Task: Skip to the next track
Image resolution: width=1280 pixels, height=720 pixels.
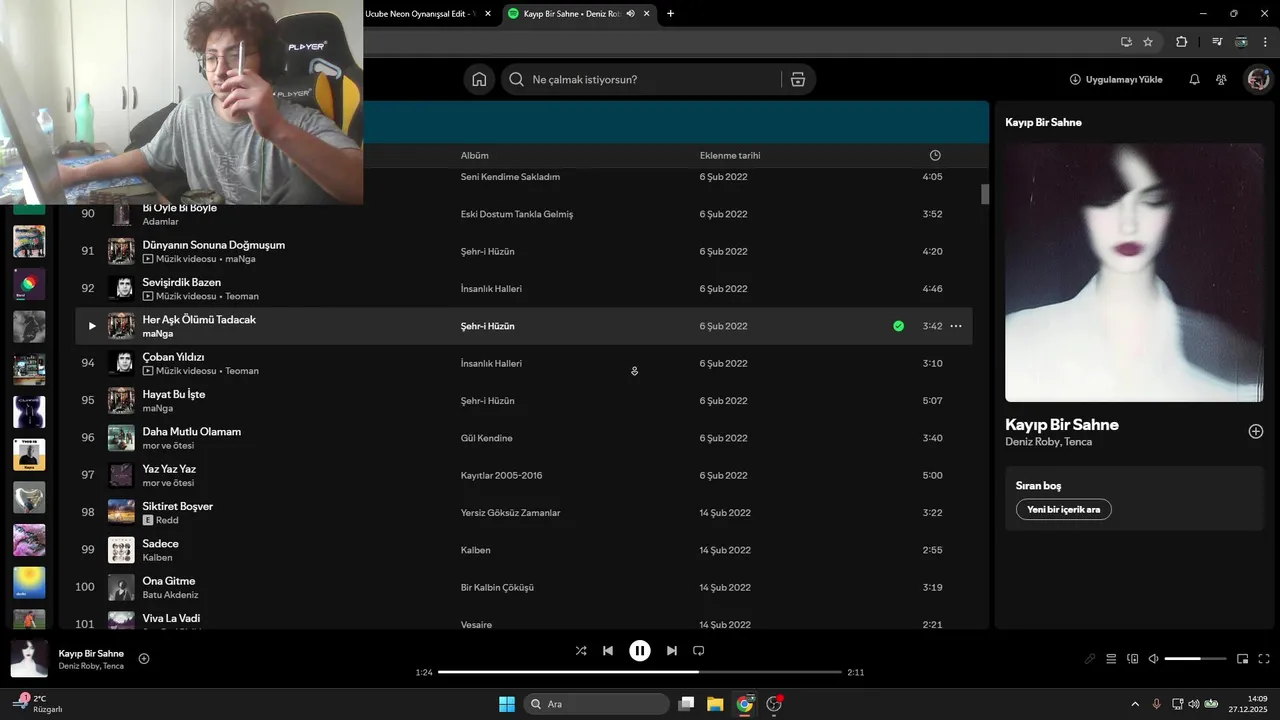Action: pos(672,650)
